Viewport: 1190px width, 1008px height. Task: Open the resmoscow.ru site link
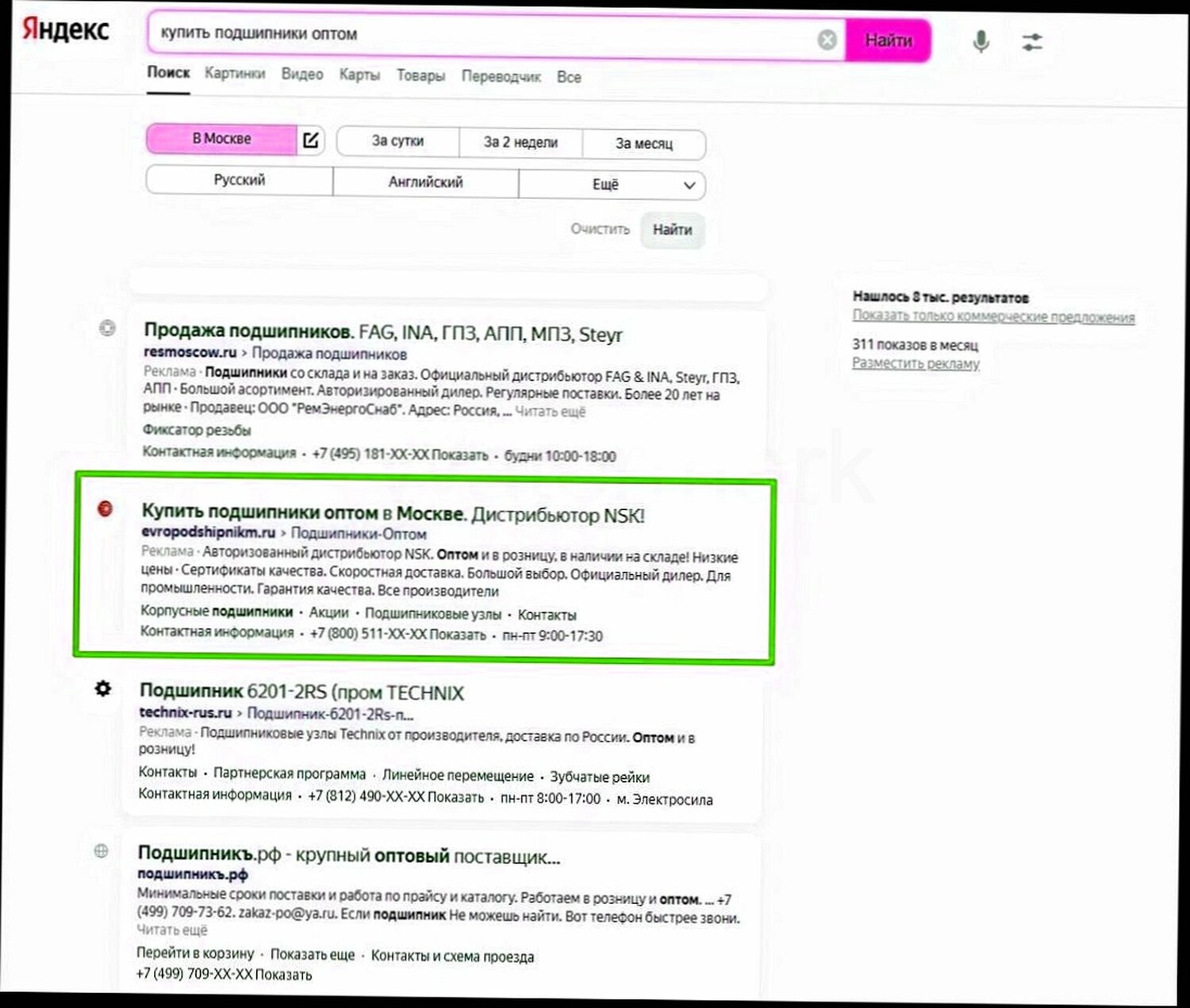(190, 351)
